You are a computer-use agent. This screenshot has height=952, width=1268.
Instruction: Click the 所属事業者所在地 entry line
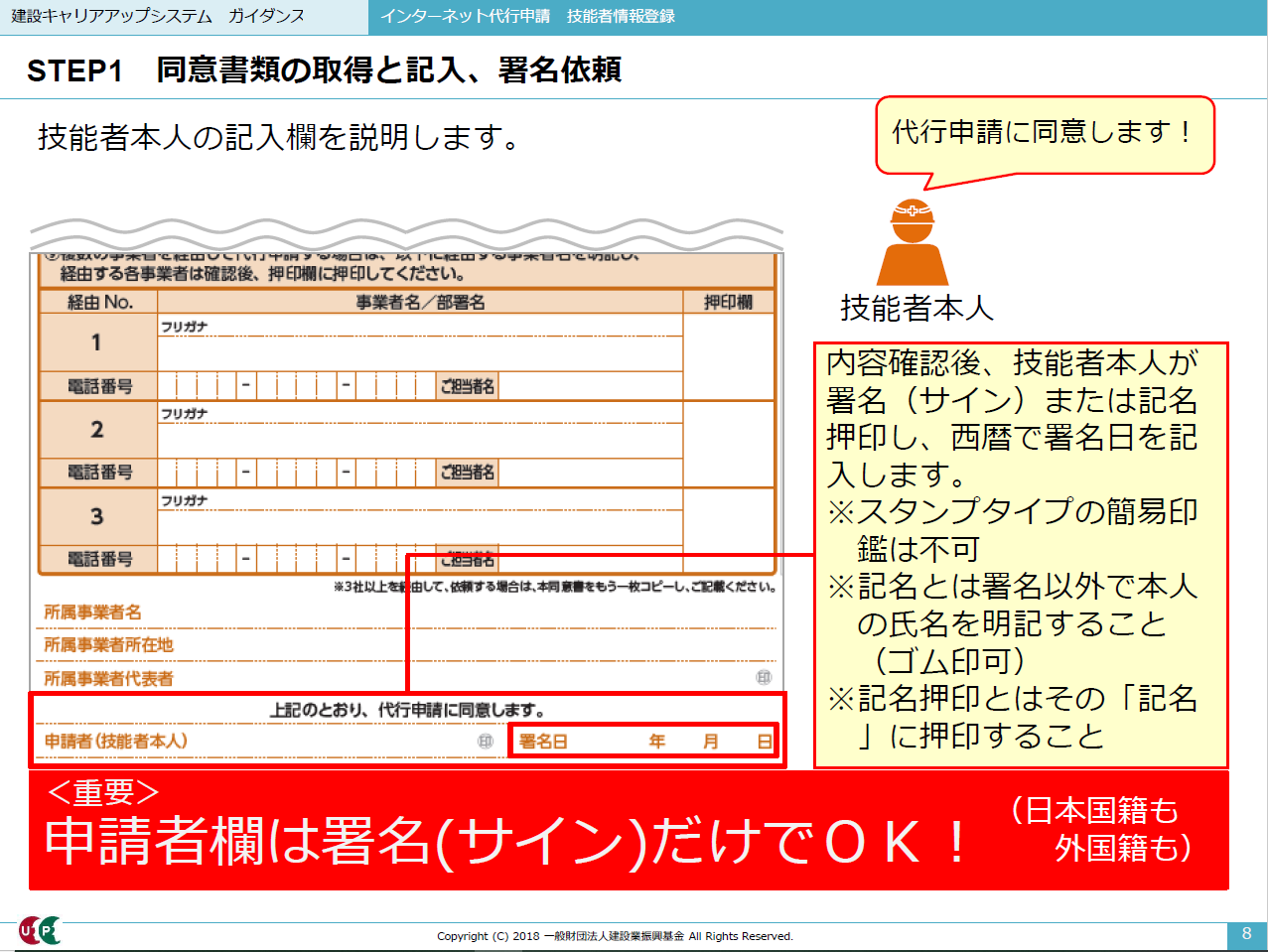tap(467, 645)
